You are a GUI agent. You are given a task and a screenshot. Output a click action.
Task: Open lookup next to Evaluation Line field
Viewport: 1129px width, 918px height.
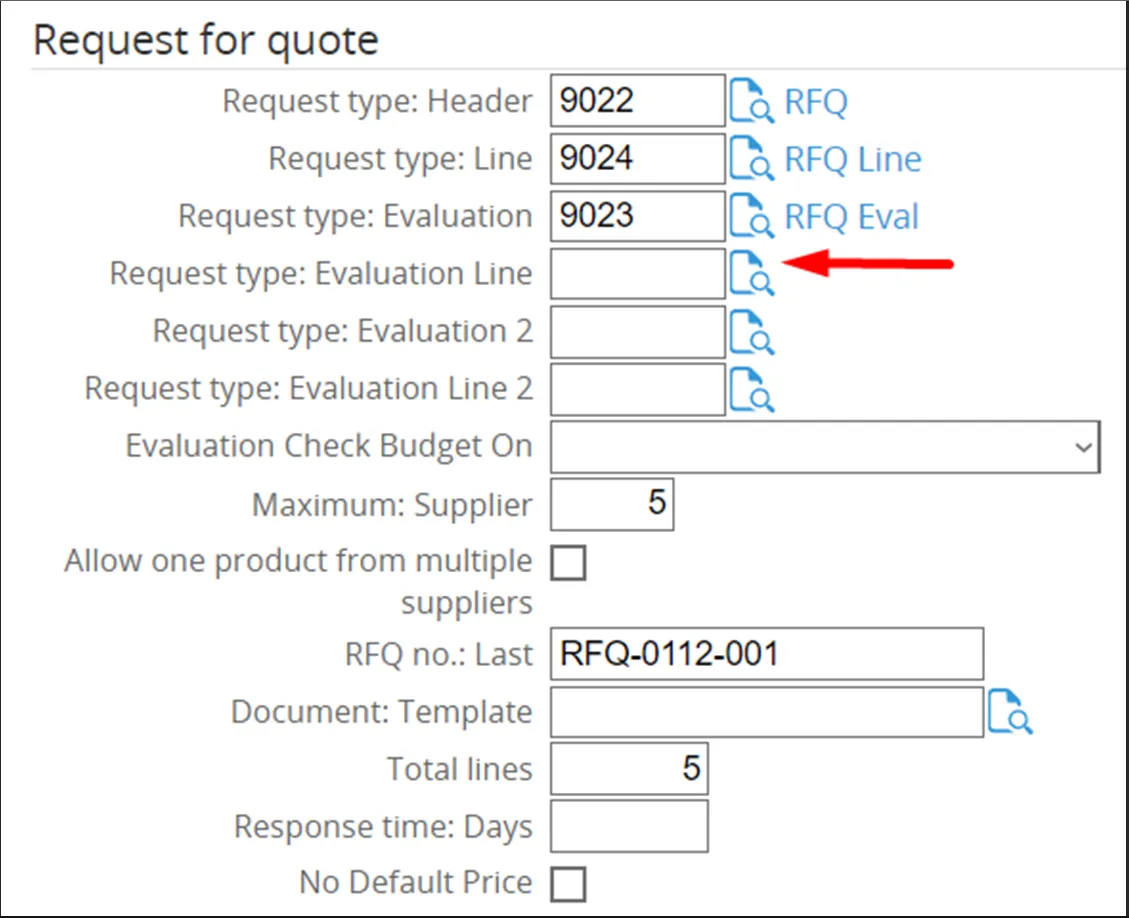[751, 274]
